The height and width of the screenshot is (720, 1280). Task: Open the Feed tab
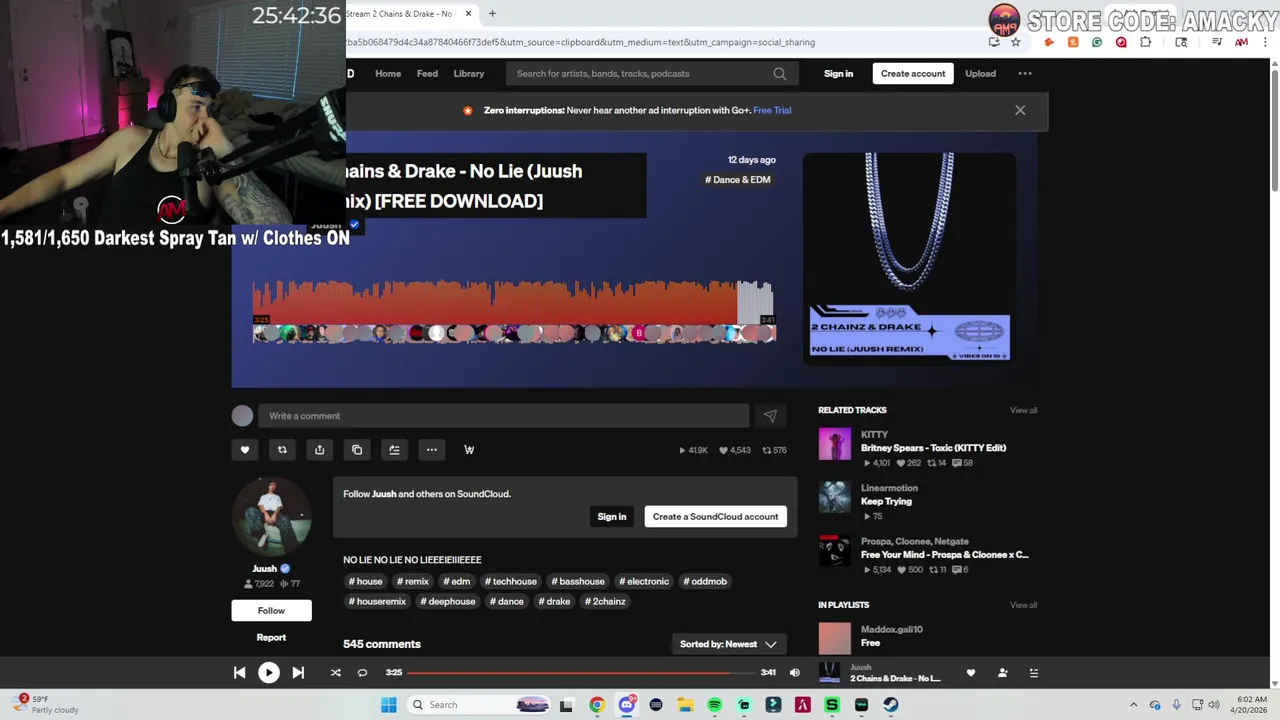(x=427, y=73)
